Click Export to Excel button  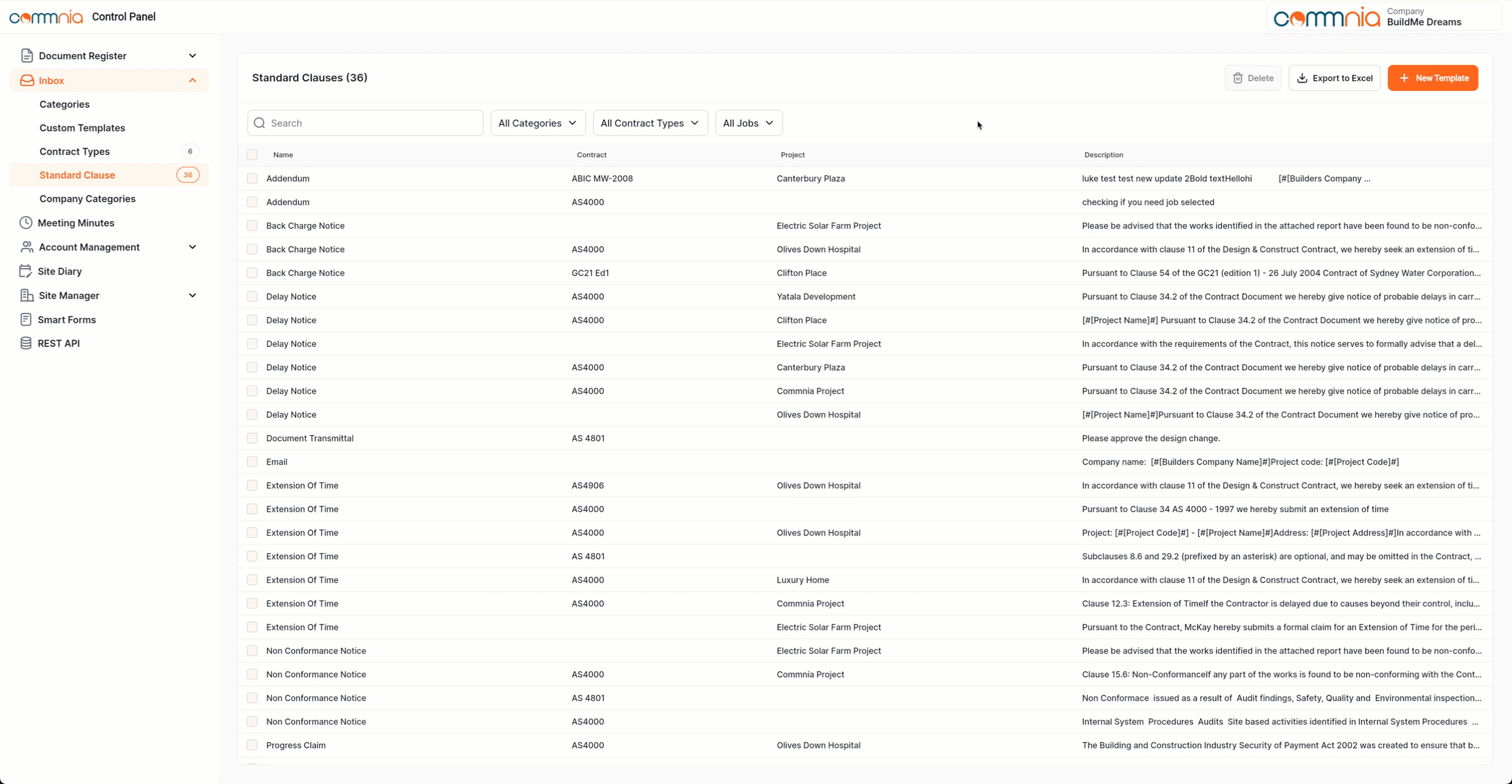tap(1334, 78)
